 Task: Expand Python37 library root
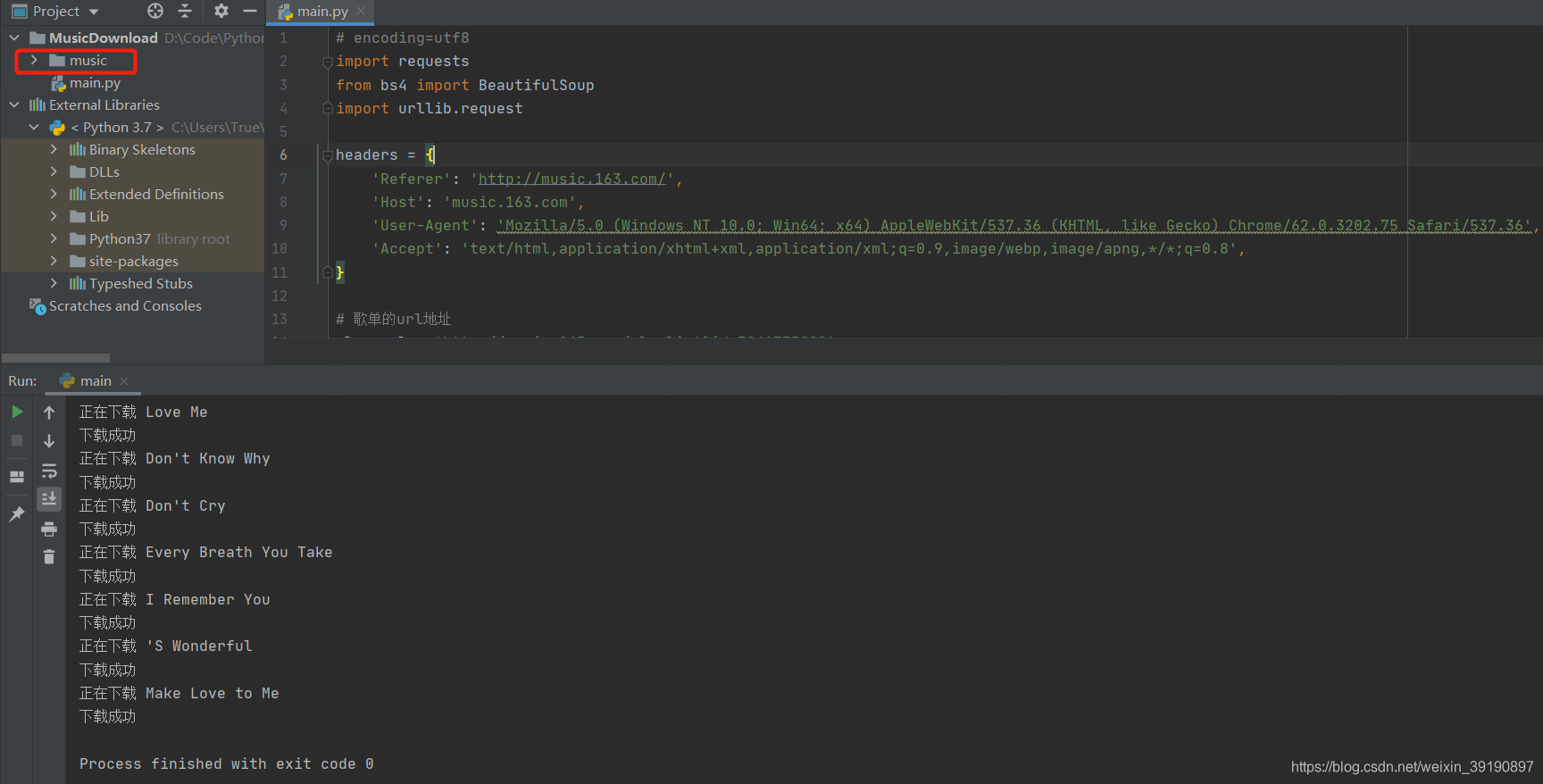click(x=54, y=238)
